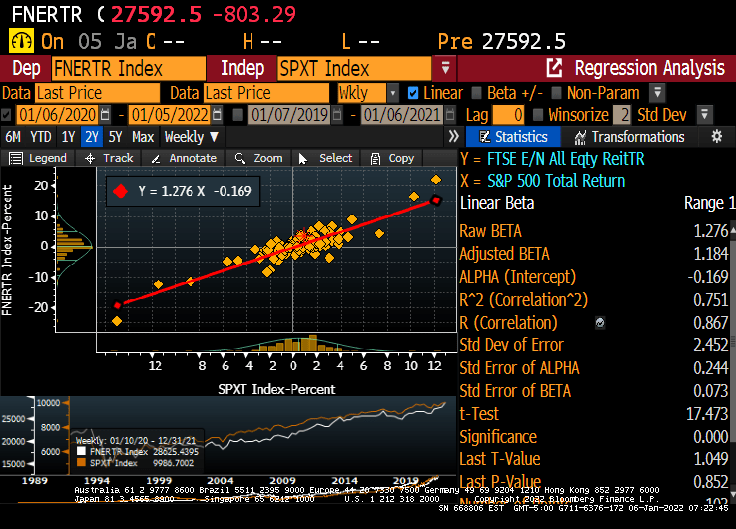Click the Copy chart button

(392, 158)
